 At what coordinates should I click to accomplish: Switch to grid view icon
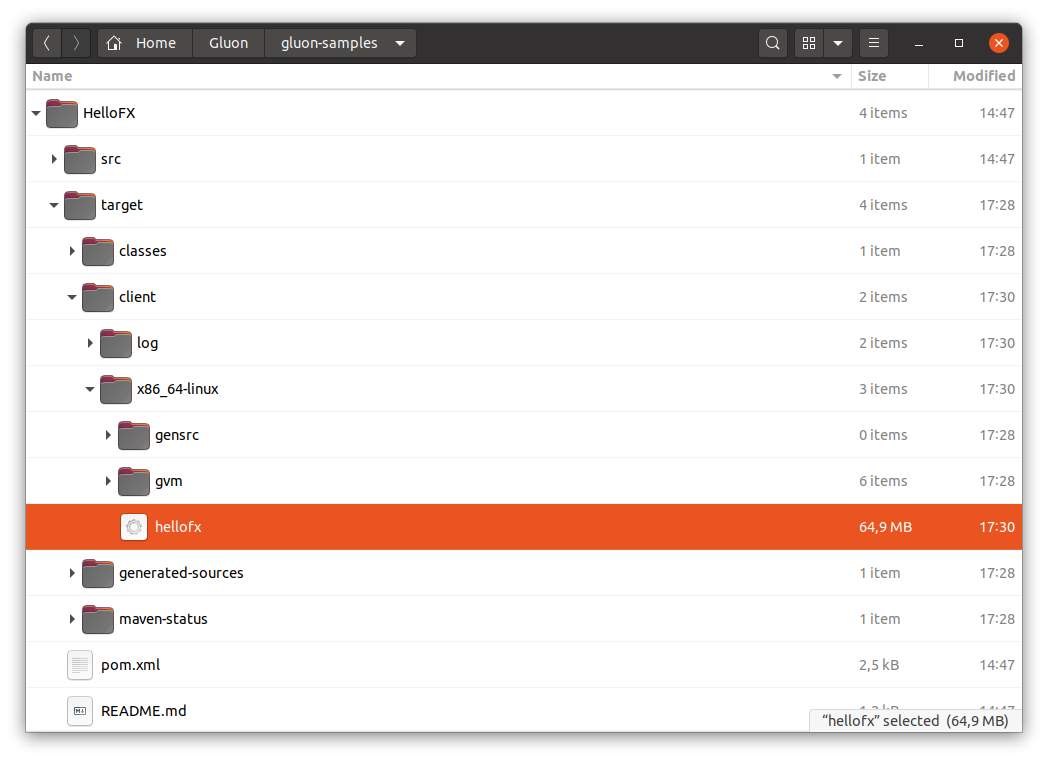(x=809, y=43)
